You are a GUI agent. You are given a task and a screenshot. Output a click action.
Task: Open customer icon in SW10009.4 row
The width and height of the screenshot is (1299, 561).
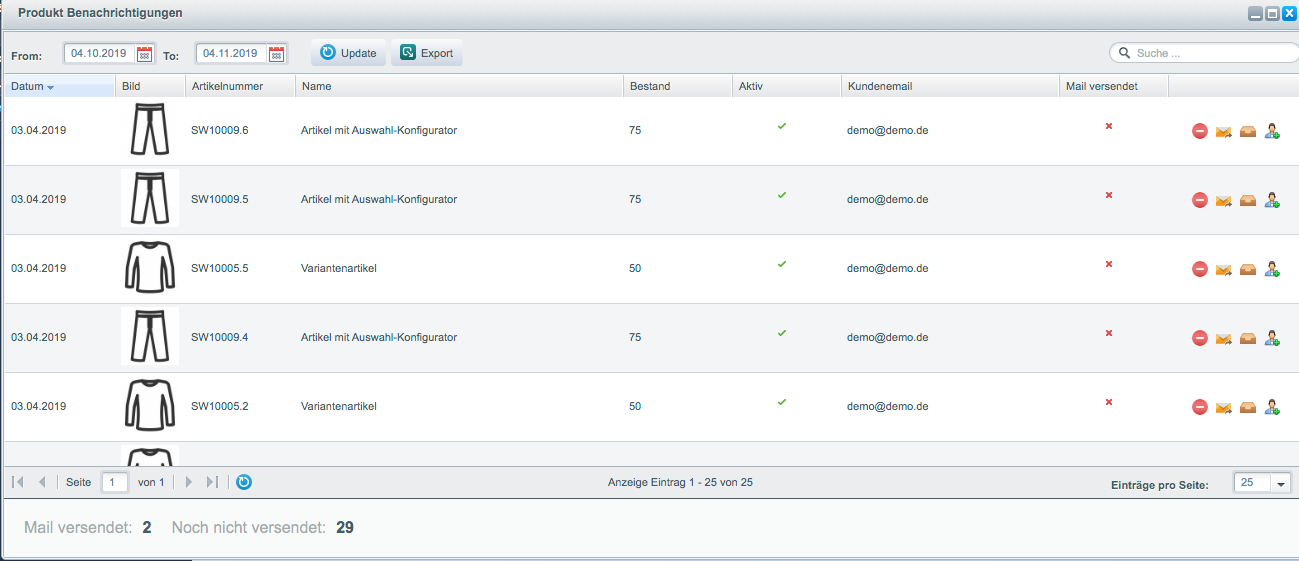coord(1272,338)
